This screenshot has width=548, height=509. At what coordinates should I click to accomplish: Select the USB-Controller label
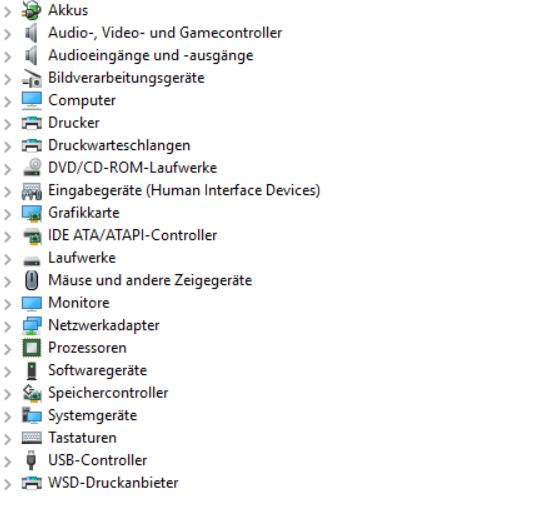(x=98, y=460)
